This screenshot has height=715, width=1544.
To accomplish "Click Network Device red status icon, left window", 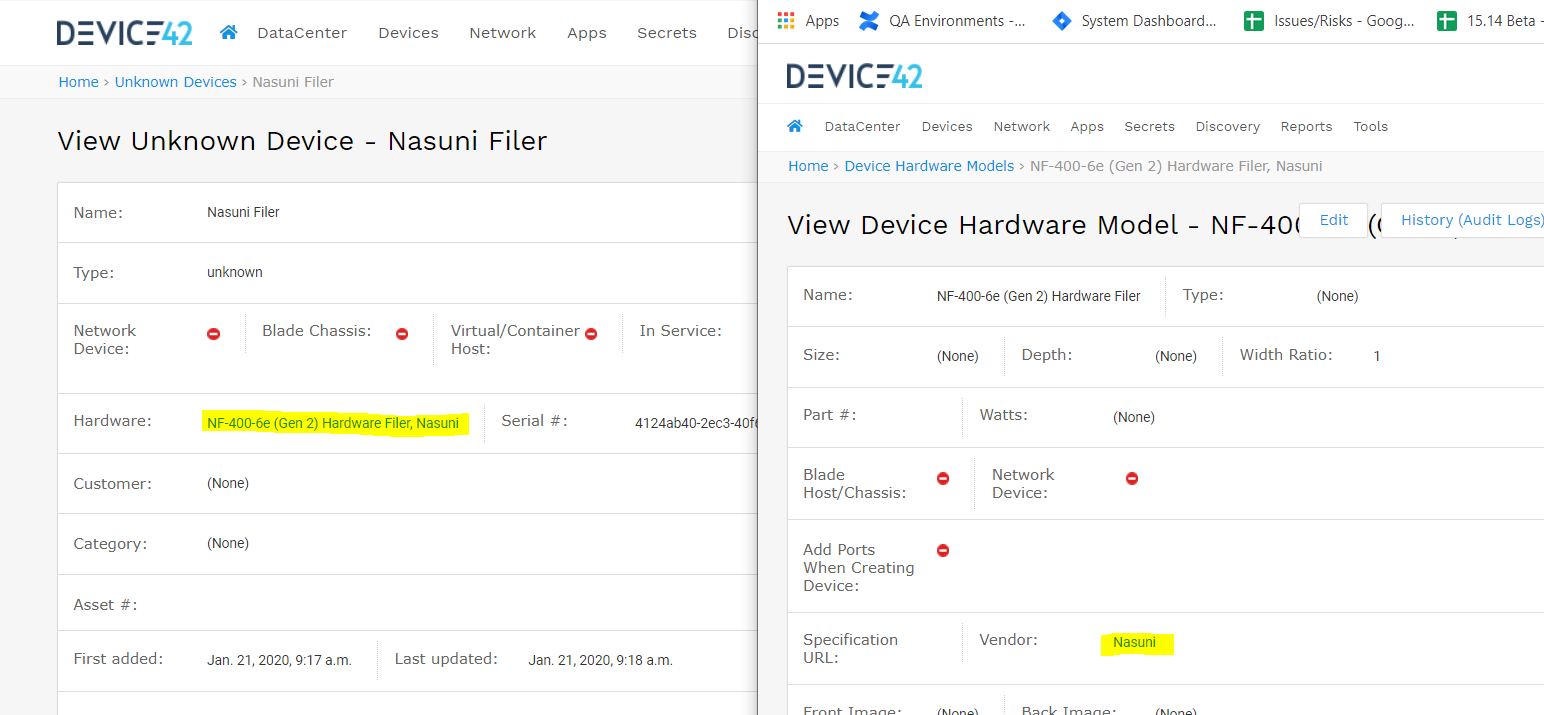I will (213, 334).
